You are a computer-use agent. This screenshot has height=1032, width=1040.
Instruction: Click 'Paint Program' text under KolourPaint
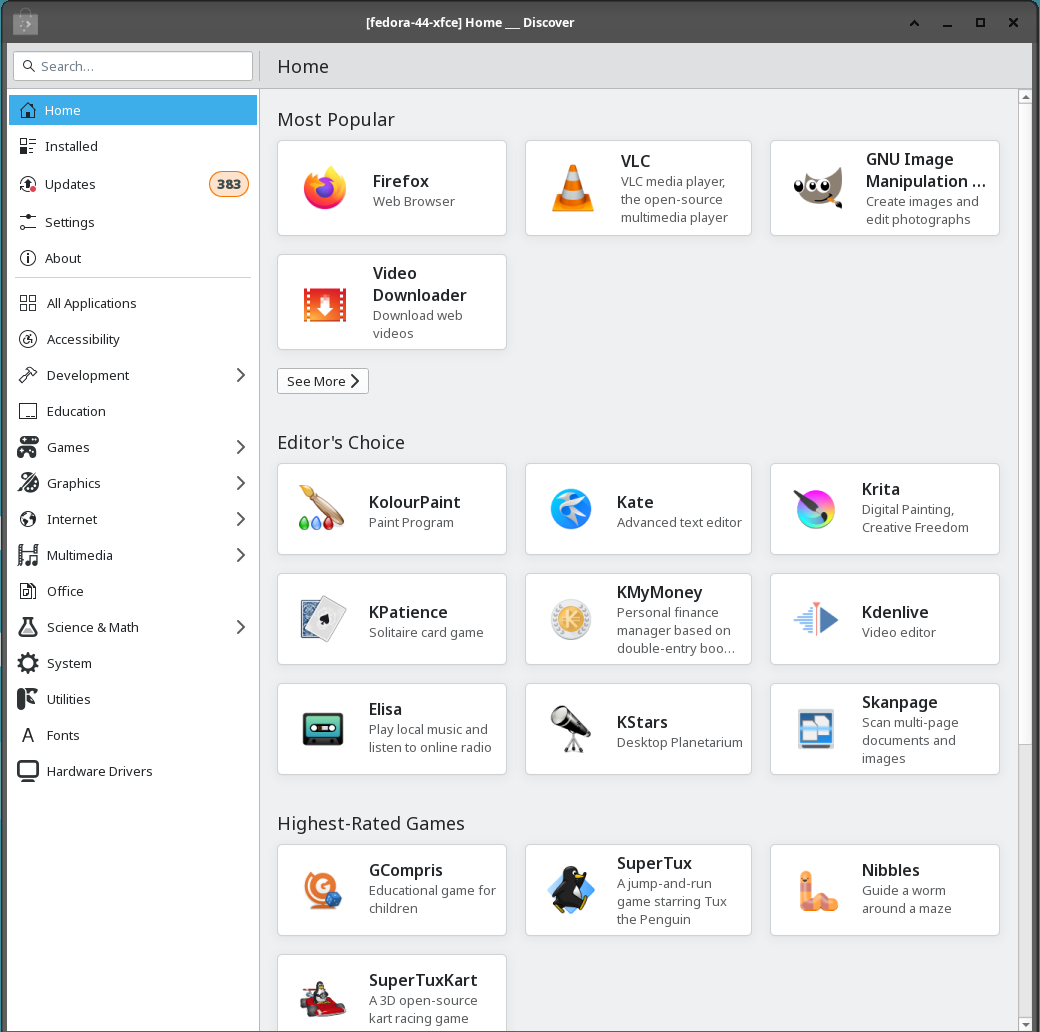(411, 523)
